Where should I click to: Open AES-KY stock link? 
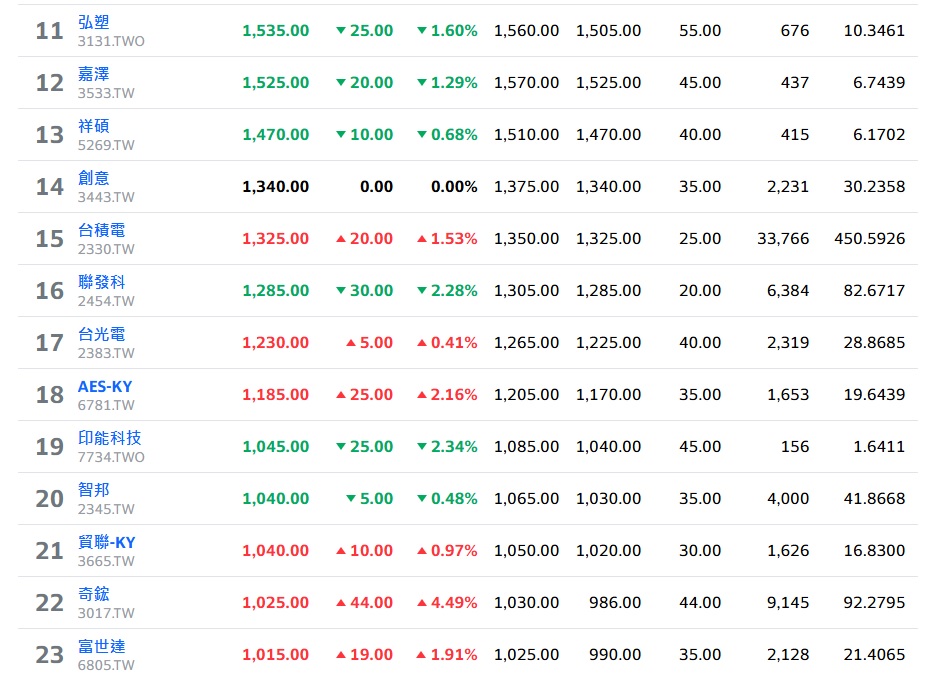105,386
